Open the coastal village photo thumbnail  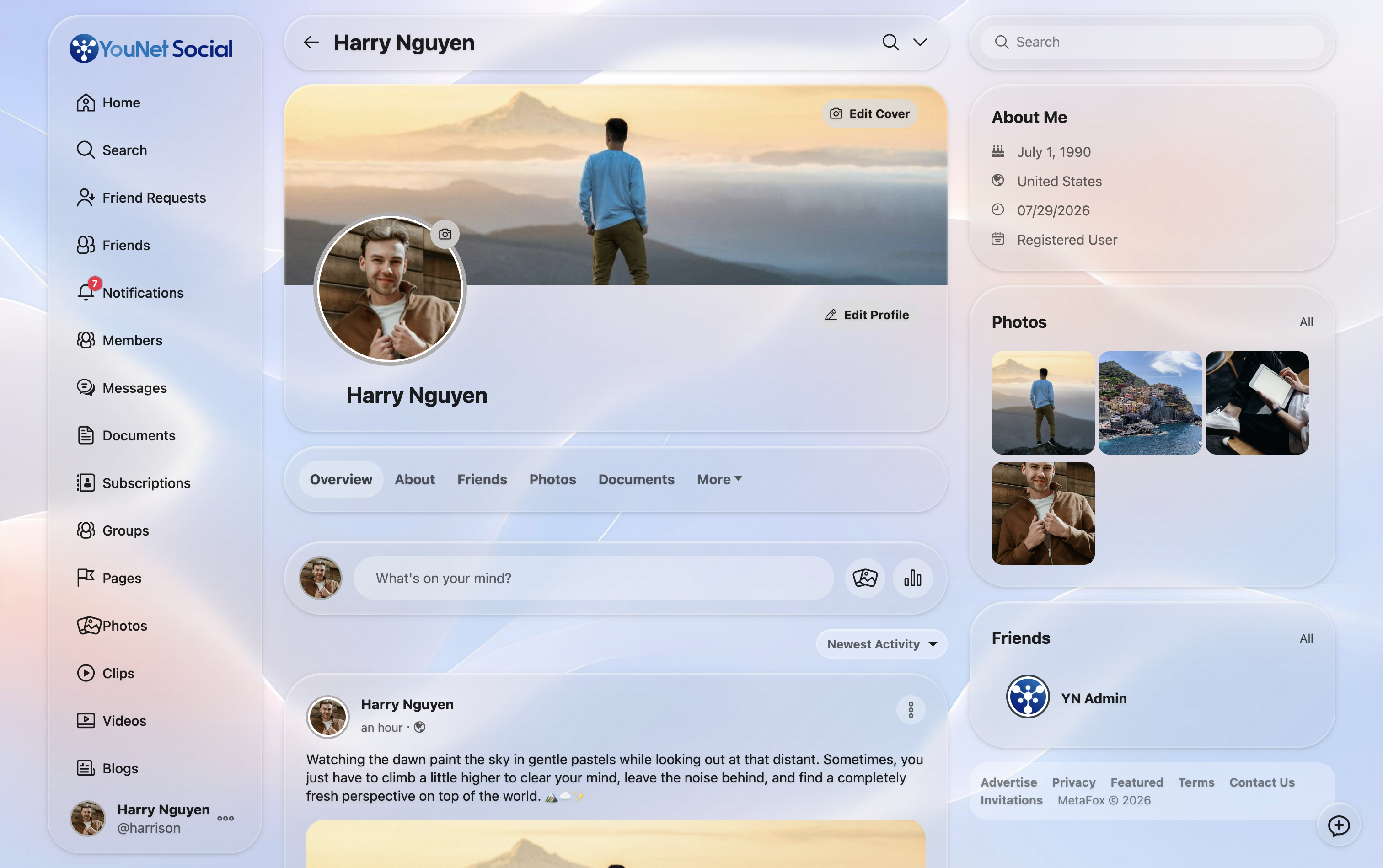pyautogui.click(x=1150, y=403)
